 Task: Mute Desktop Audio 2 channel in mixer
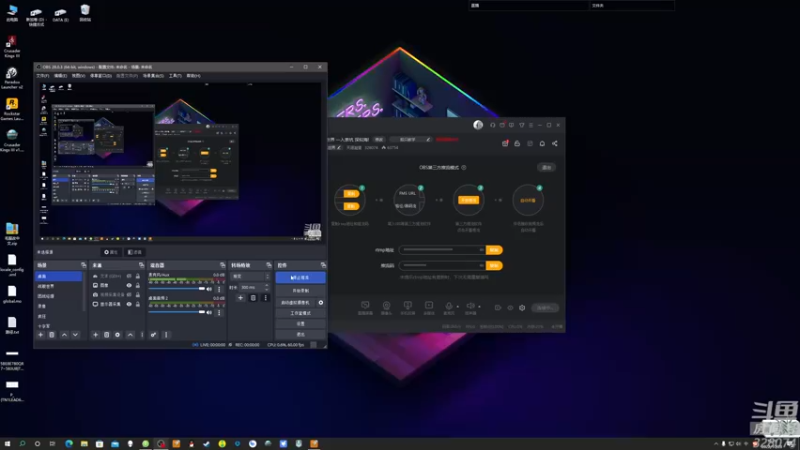coord(209,312)
